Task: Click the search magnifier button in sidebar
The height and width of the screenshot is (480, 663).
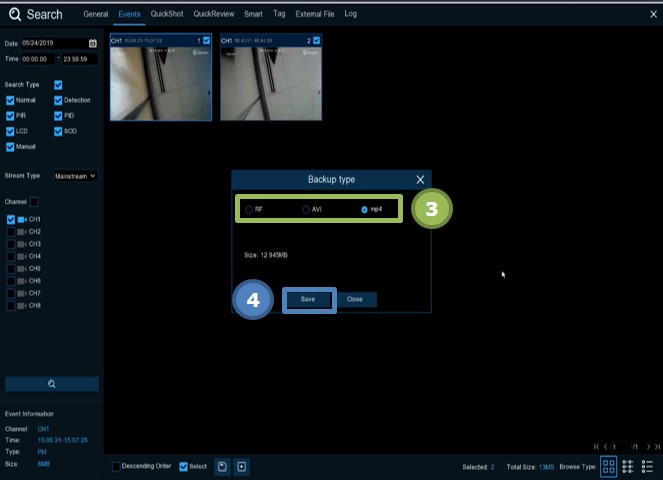Action: point(51,384)
